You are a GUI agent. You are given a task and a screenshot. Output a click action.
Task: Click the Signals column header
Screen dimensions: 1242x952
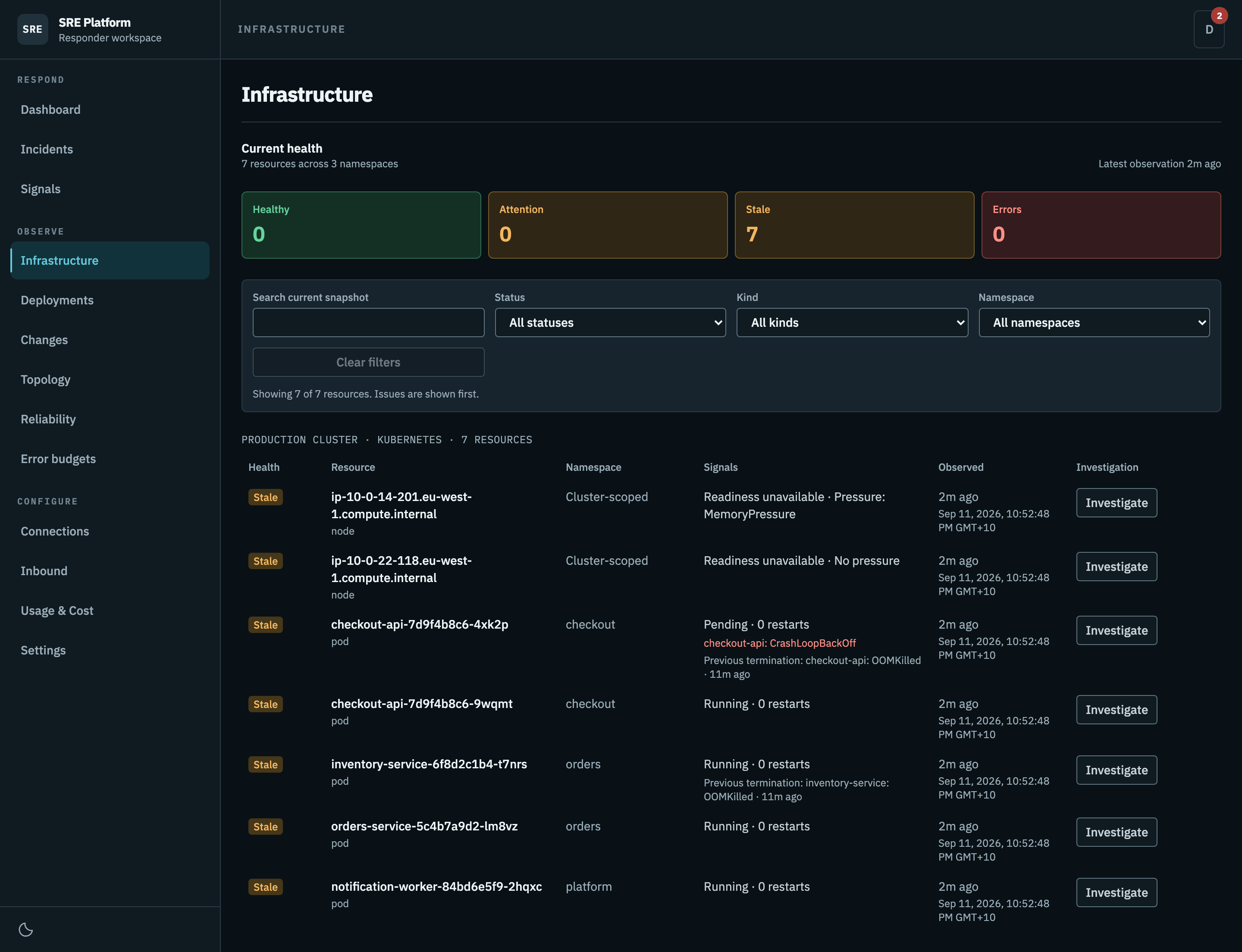click(721, 467)
